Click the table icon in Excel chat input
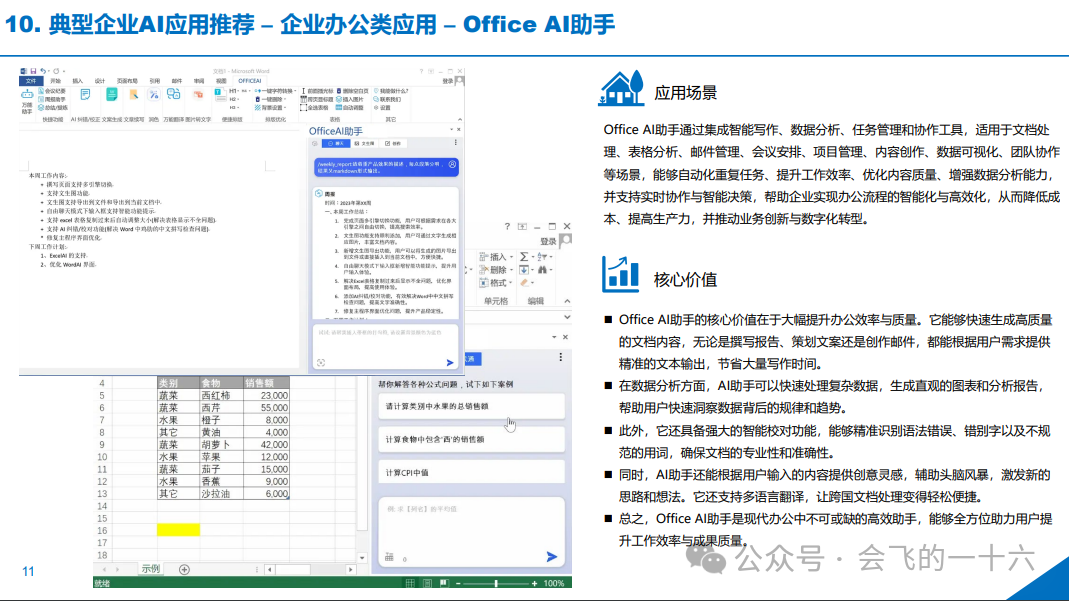This screenshot has height=601, width=1069. pyautogui.click(x=389, y=557)
